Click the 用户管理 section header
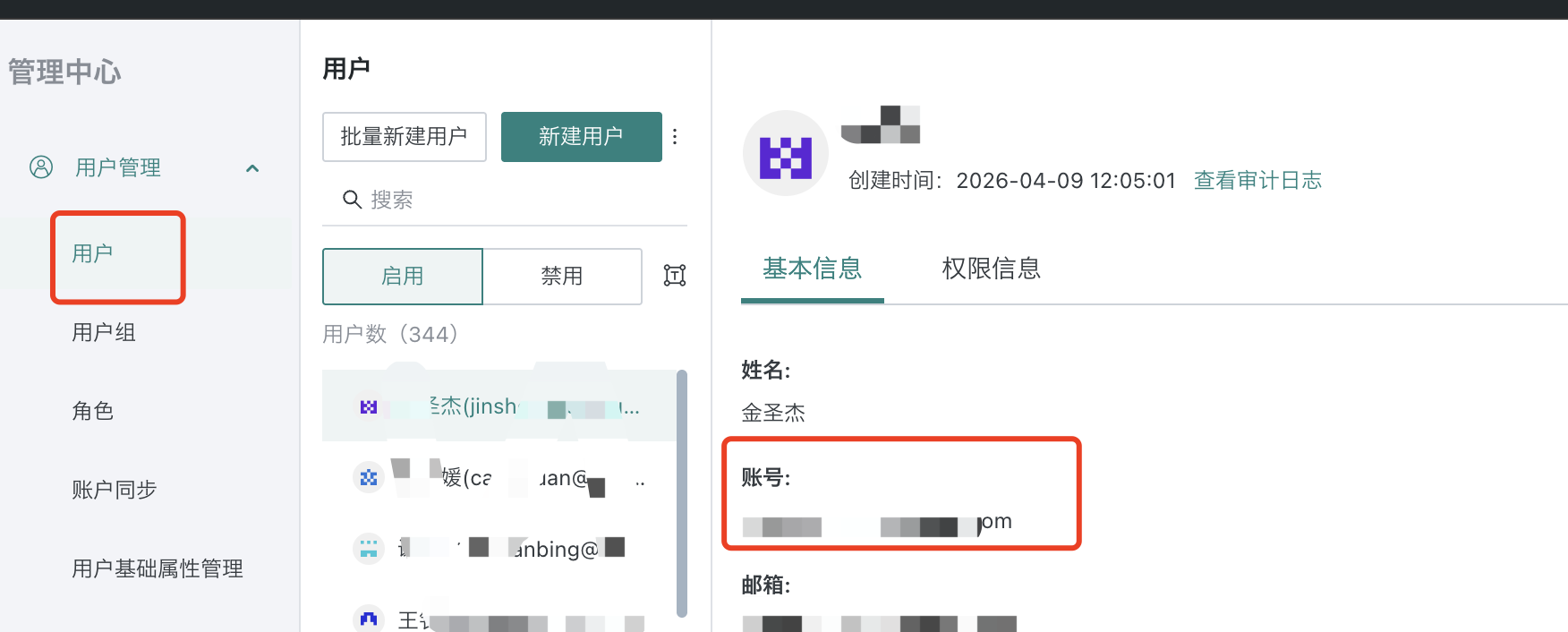This screenshot has width=1568, height=632. pyautogui.click(x=118, y=167)
